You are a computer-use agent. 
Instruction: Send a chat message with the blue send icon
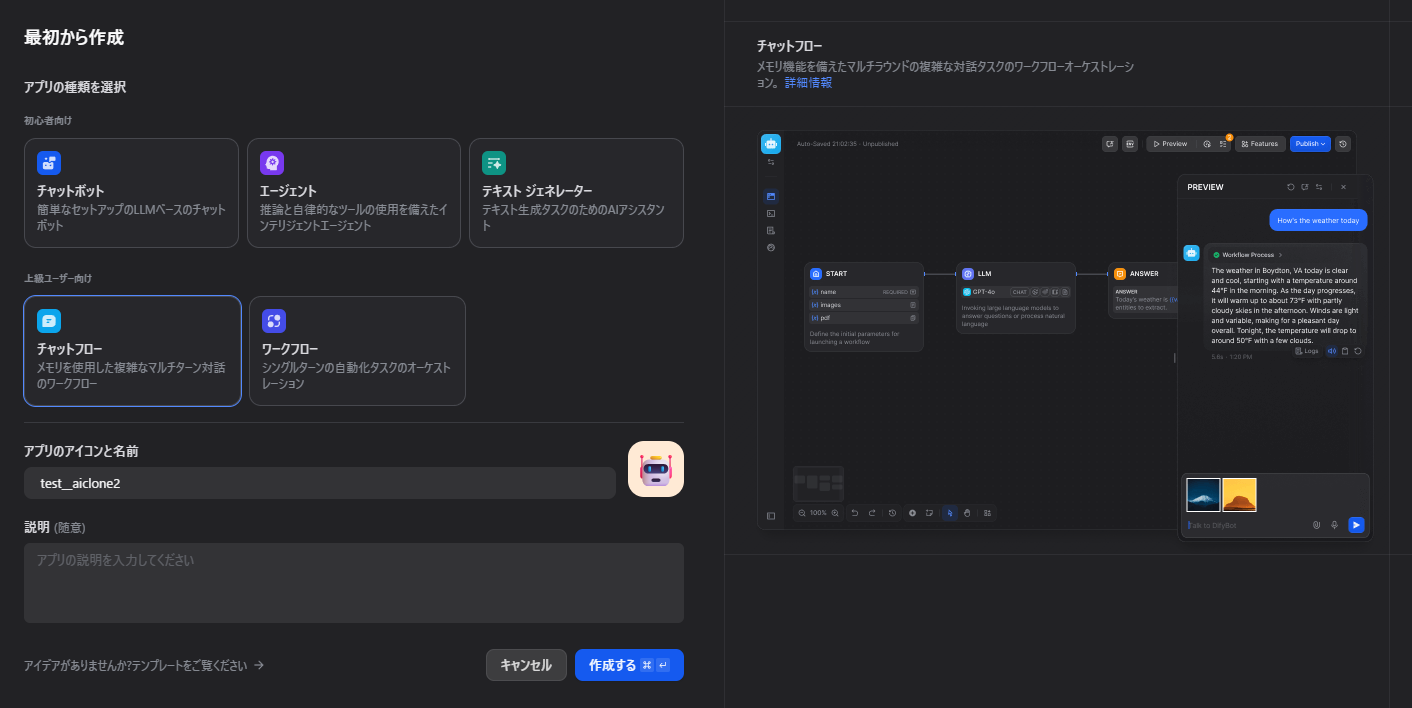click(1356, 524)
